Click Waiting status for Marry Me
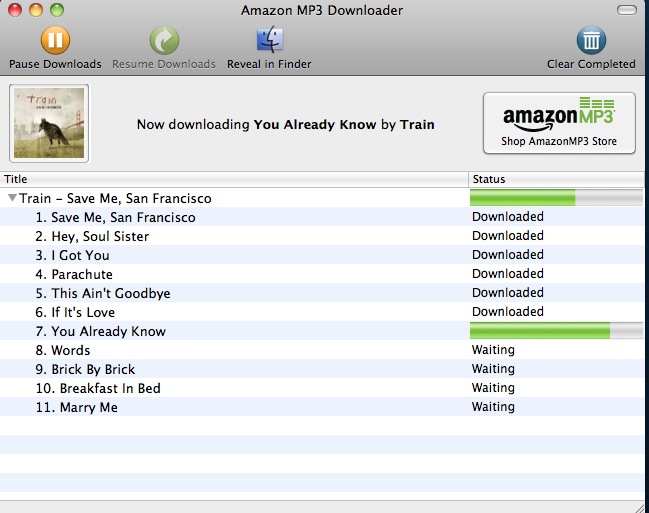This screenshot has width=649, height=513. [493, 407]
